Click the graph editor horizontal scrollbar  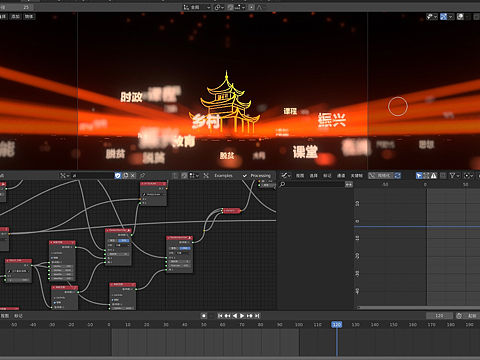click(x=418, y=307)
